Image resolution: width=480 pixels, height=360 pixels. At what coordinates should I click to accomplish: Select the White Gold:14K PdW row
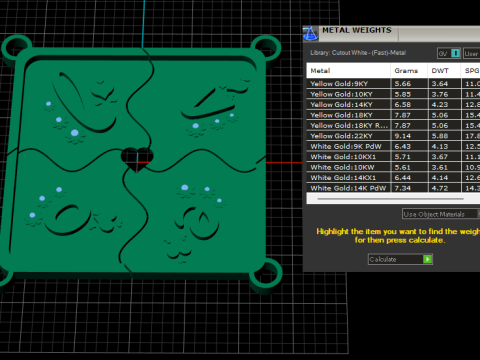coord(393,188)
